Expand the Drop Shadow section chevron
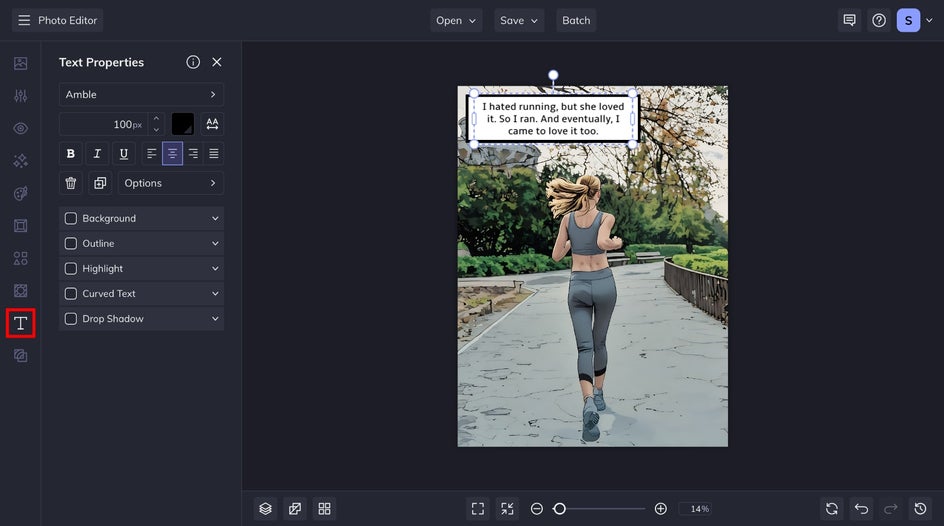This screenshot has width=944, height=526. (x=215, y=319)
